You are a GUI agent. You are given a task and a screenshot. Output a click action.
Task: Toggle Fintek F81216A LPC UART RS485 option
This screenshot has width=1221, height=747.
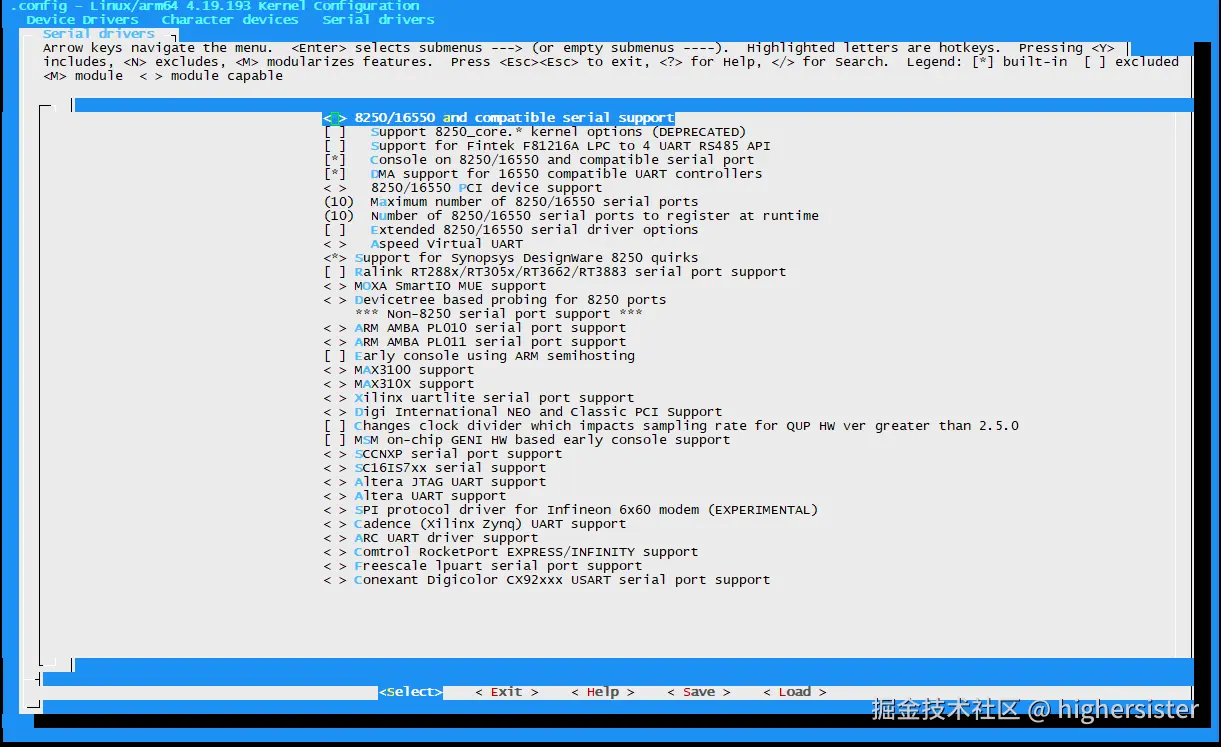(546, 146)
